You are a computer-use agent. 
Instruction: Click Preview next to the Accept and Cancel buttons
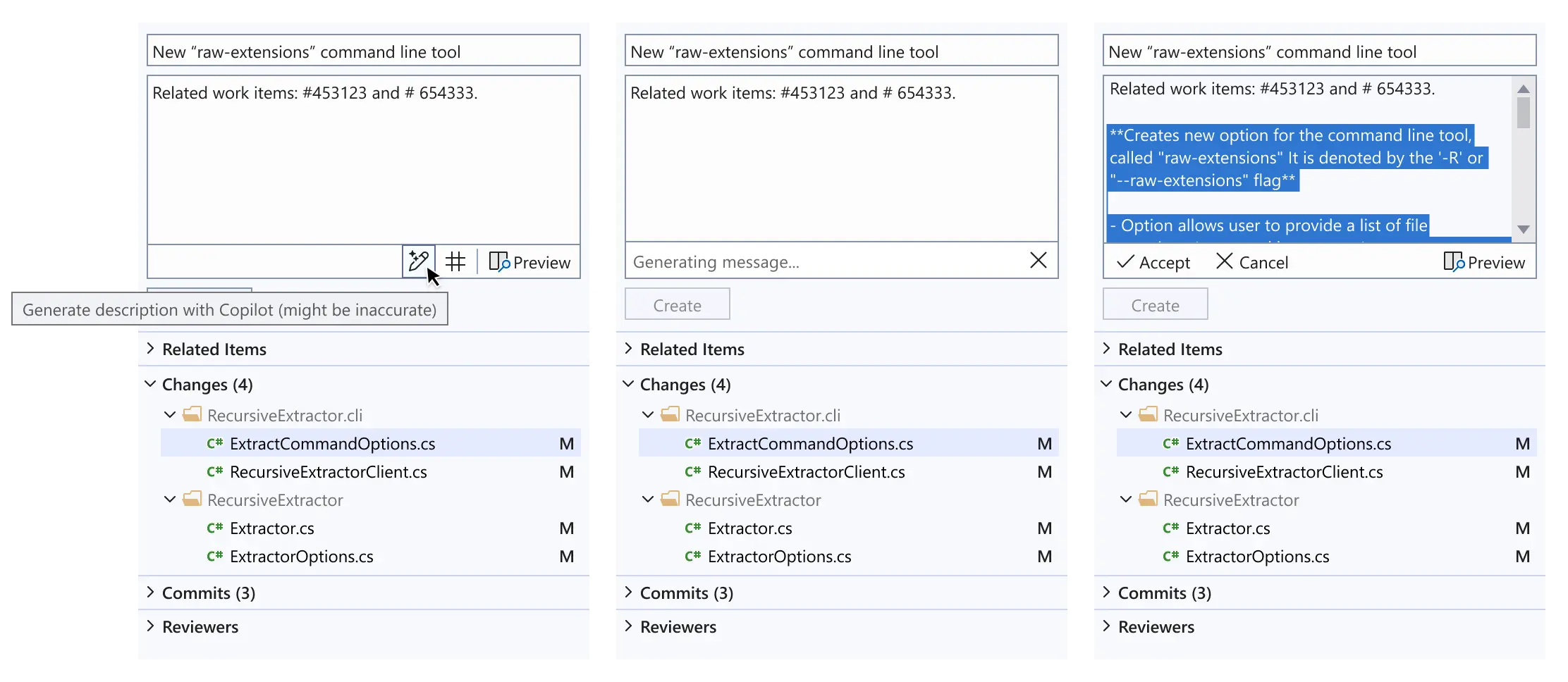pyautogui.click(x=1484, y=262)
